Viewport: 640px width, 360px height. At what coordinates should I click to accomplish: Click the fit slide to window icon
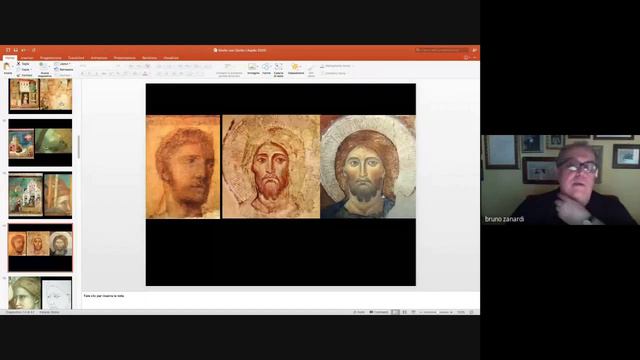[x=472, y=312]
